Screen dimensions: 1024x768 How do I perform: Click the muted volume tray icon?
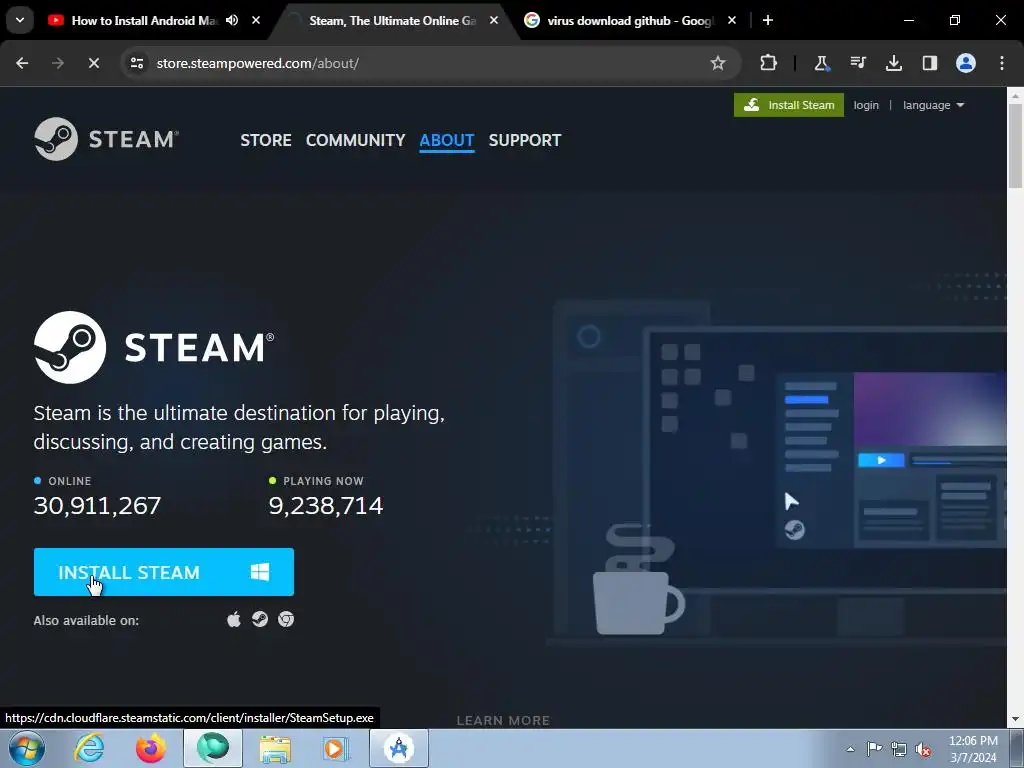pos(923,749)
